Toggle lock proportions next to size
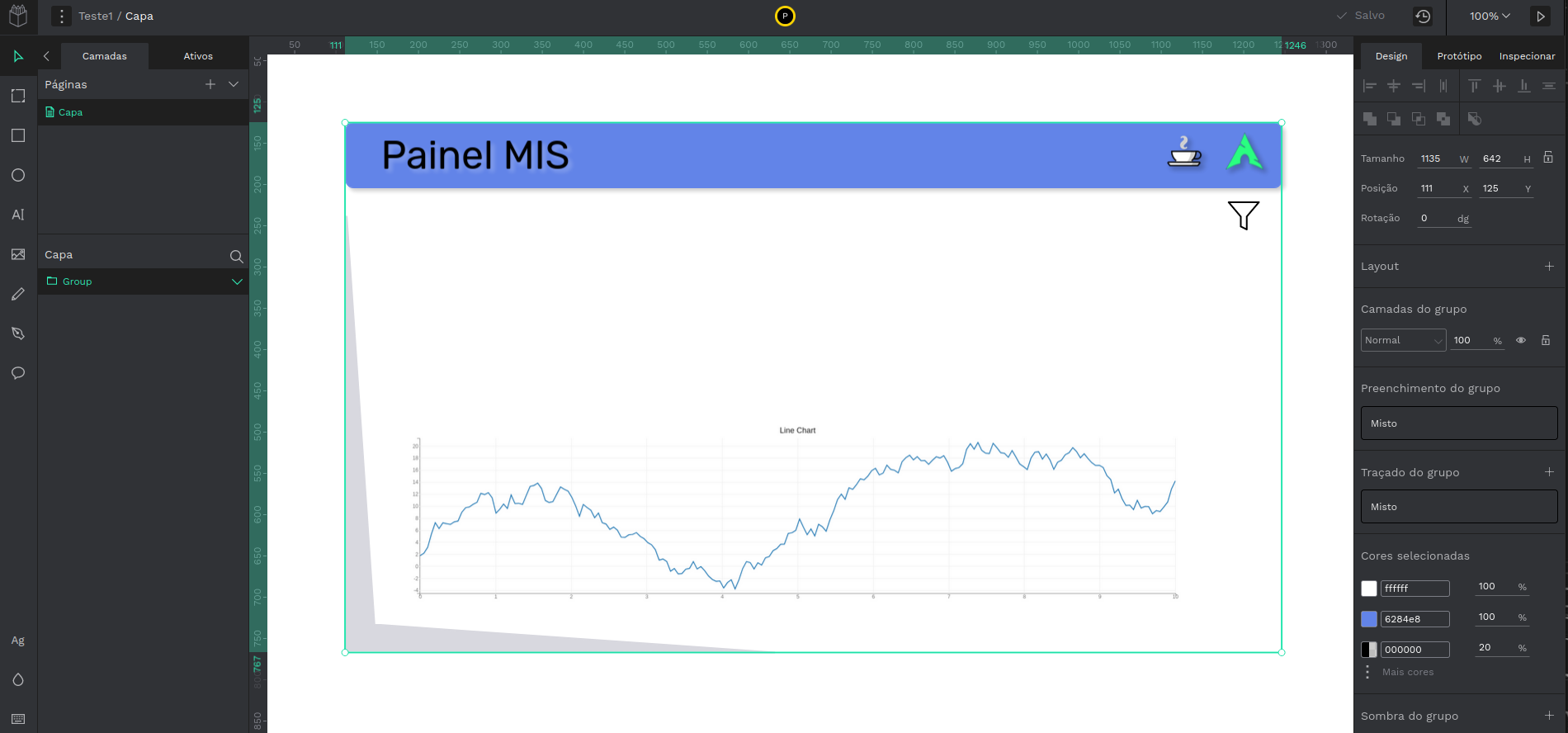This screenshot has width=1568, height=733. (x=1548, y=158)
